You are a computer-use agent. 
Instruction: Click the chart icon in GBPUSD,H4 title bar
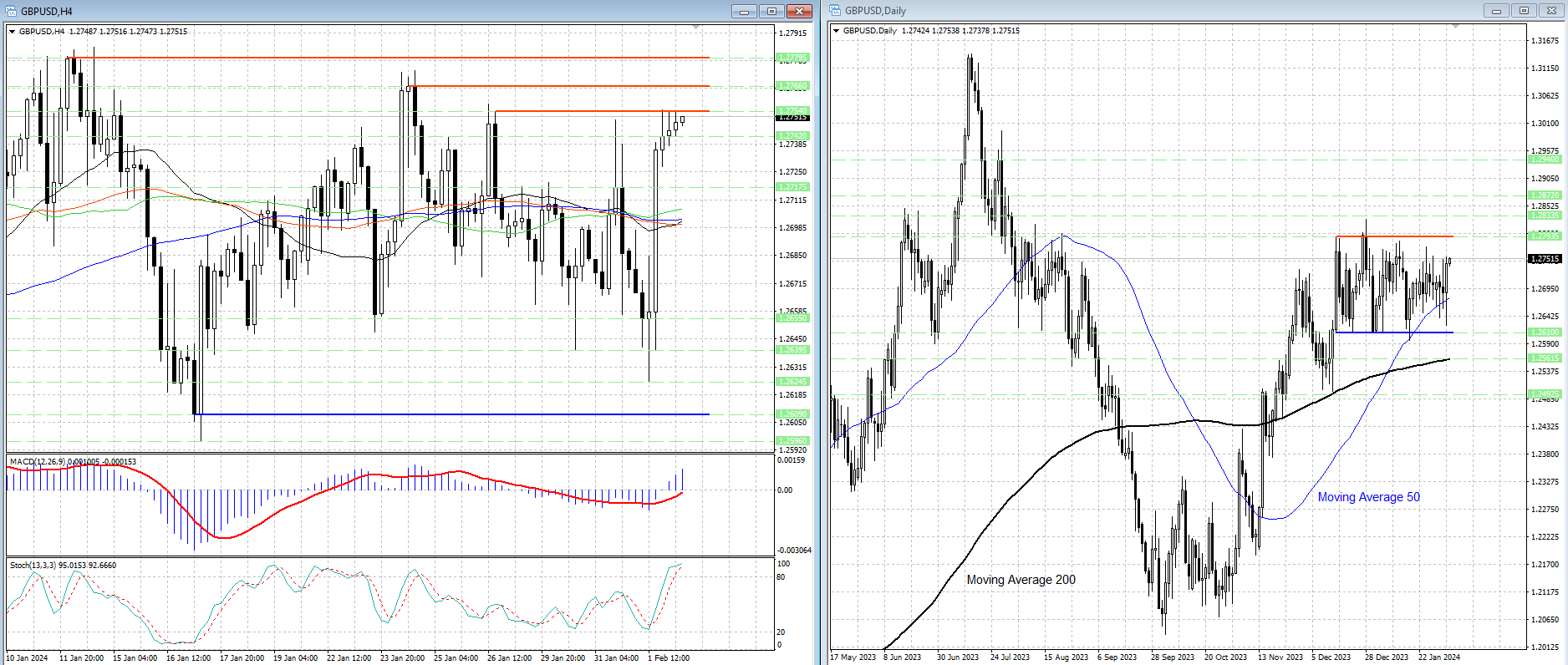click(x=12, y=11)
